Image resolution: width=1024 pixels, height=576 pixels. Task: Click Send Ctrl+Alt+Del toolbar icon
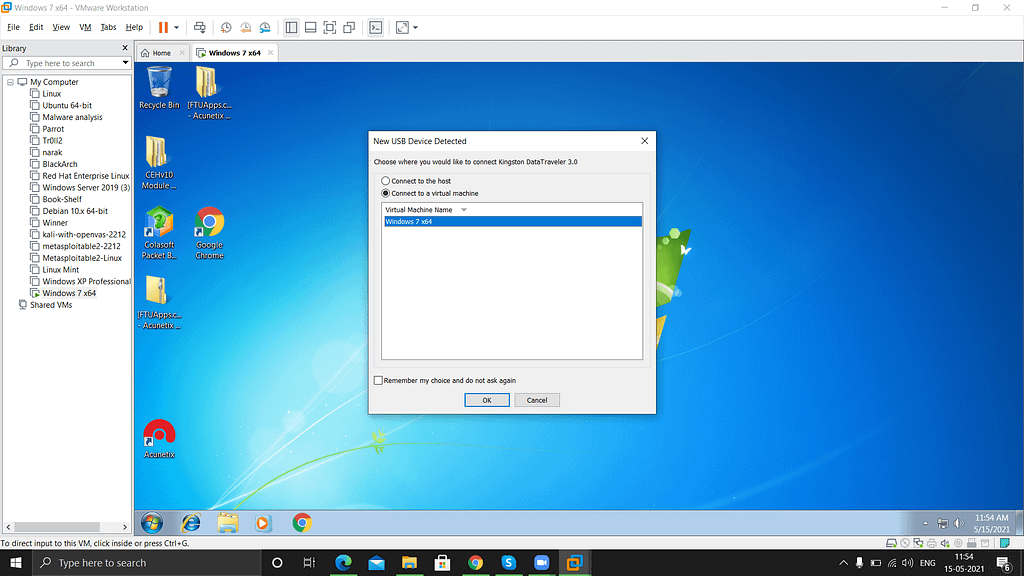click(200, 27)
